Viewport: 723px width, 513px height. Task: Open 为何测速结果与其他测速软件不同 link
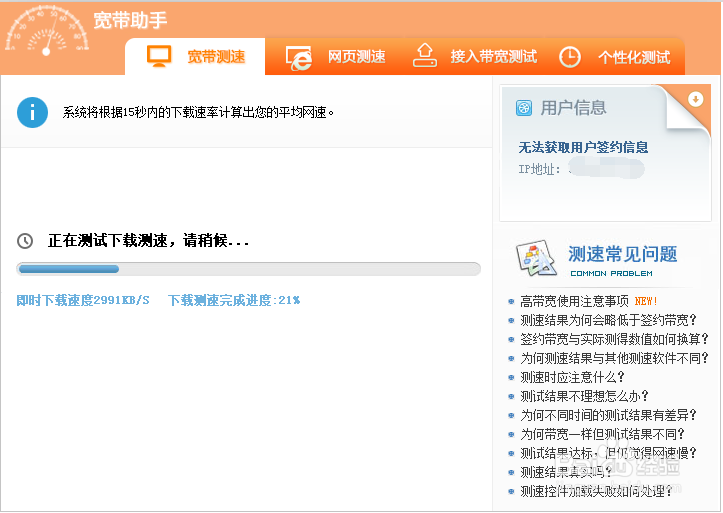[x=614, y=358]
